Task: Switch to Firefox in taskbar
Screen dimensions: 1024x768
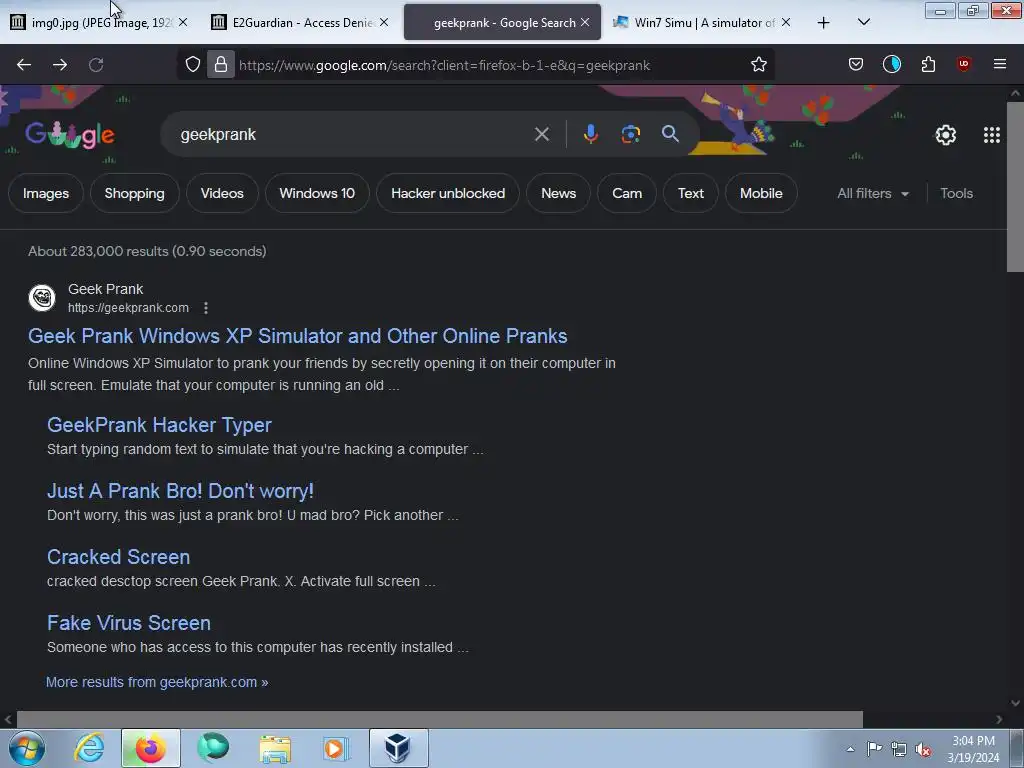Action: [150, 748]
